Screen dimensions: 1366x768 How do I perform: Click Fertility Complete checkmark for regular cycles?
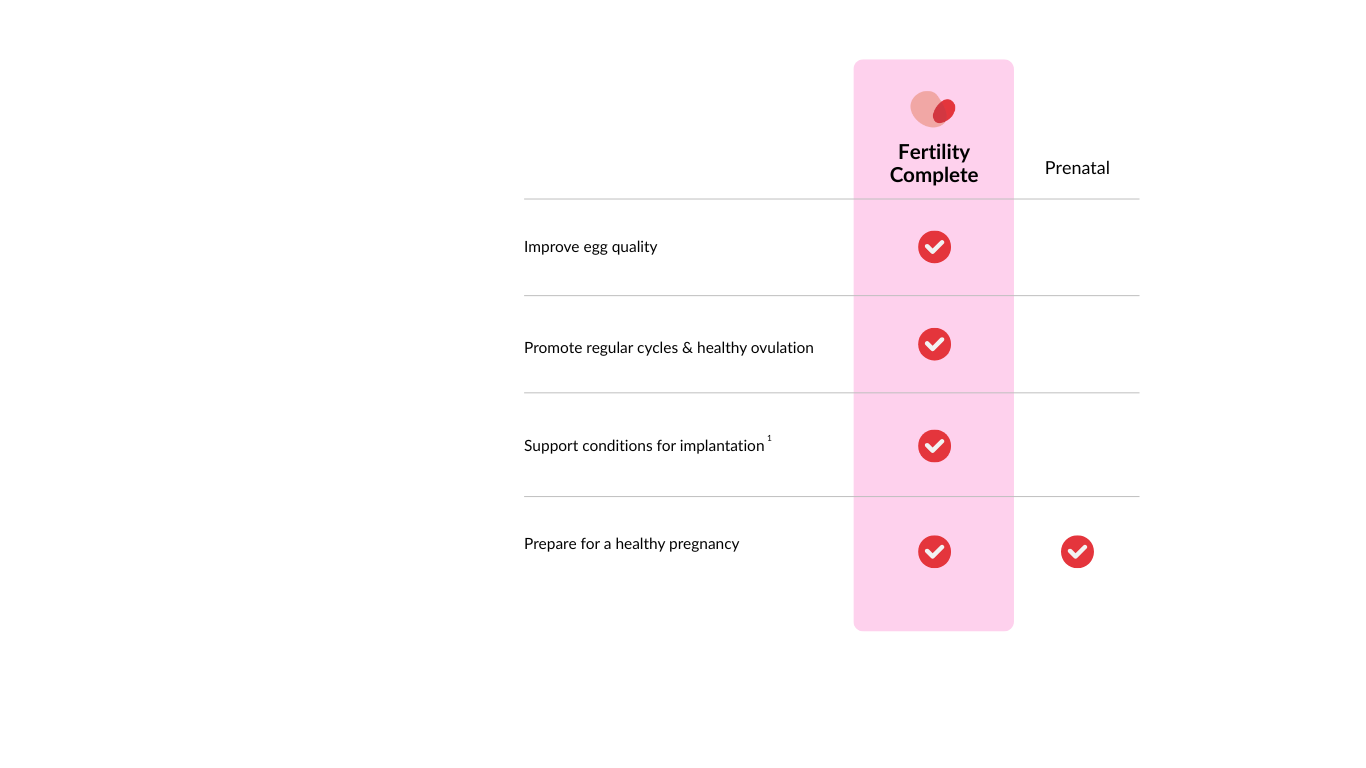(x=934, y=344)
